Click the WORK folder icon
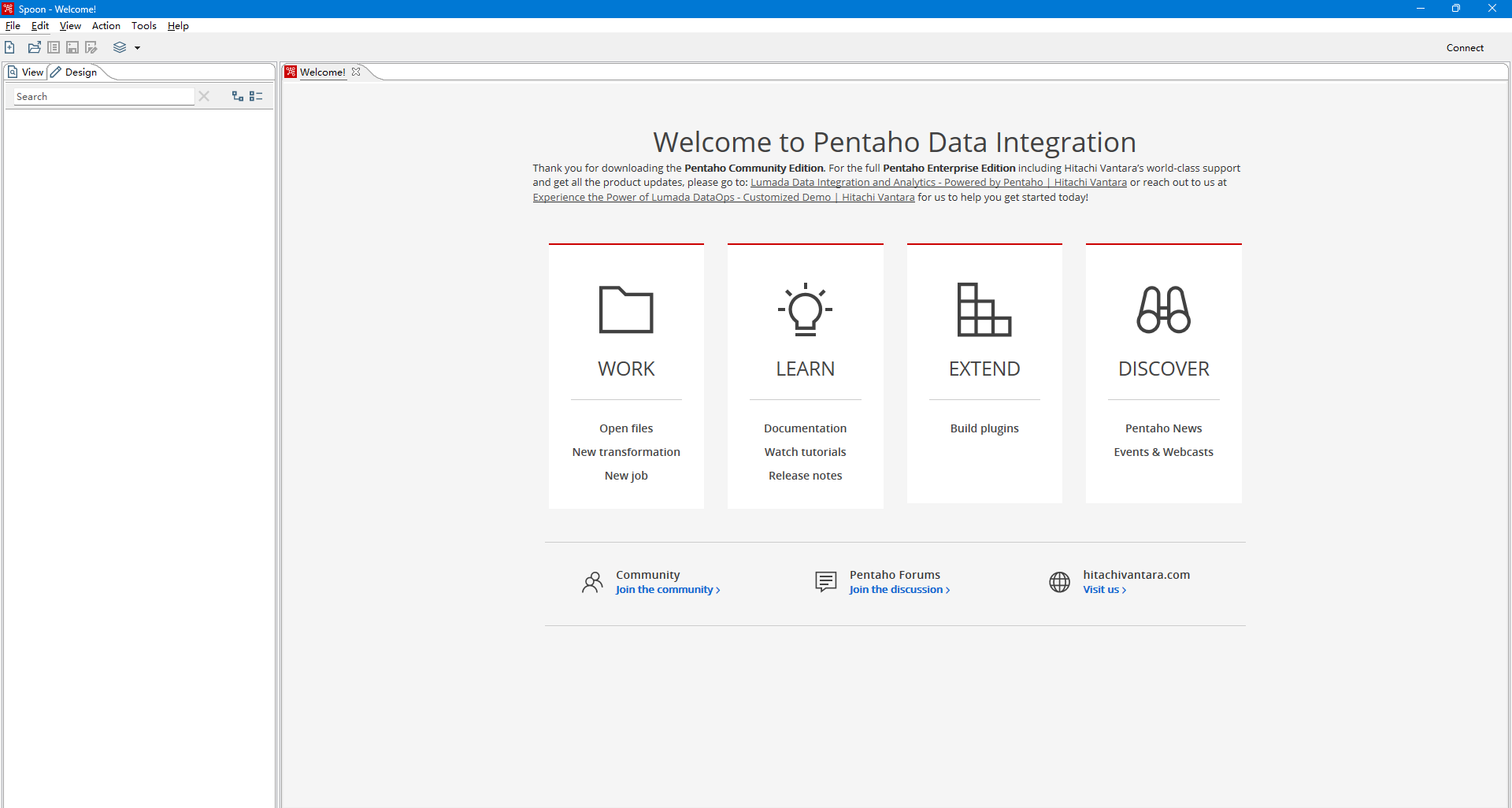The width and height of the screenshot is (1512, 808). (626, 309)
